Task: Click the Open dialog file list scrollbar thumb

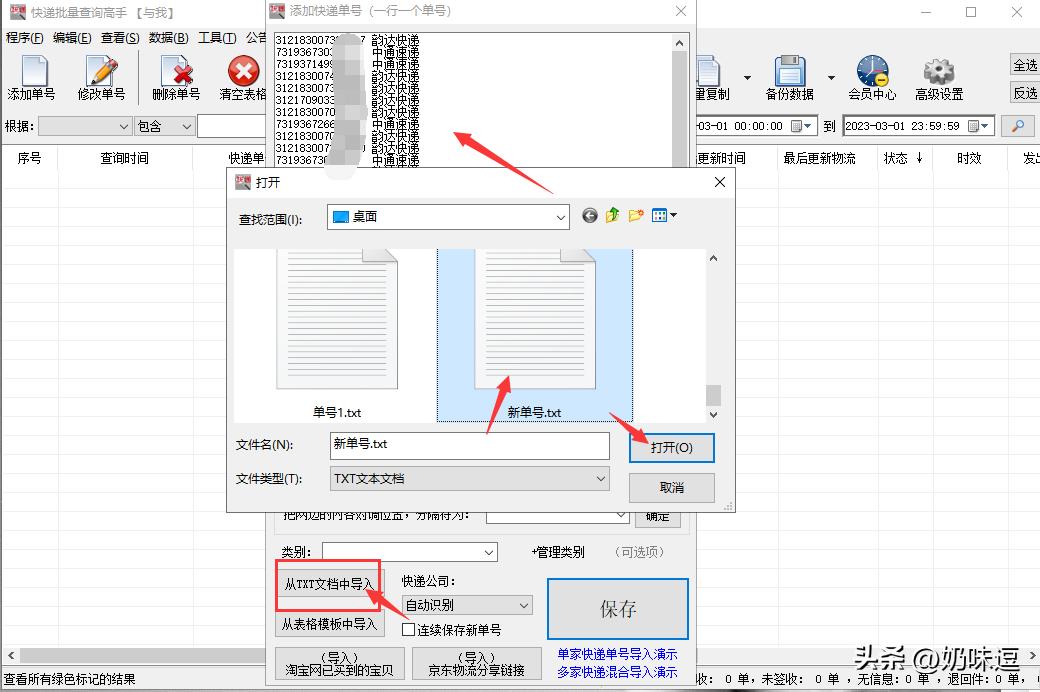Action: 713,395
